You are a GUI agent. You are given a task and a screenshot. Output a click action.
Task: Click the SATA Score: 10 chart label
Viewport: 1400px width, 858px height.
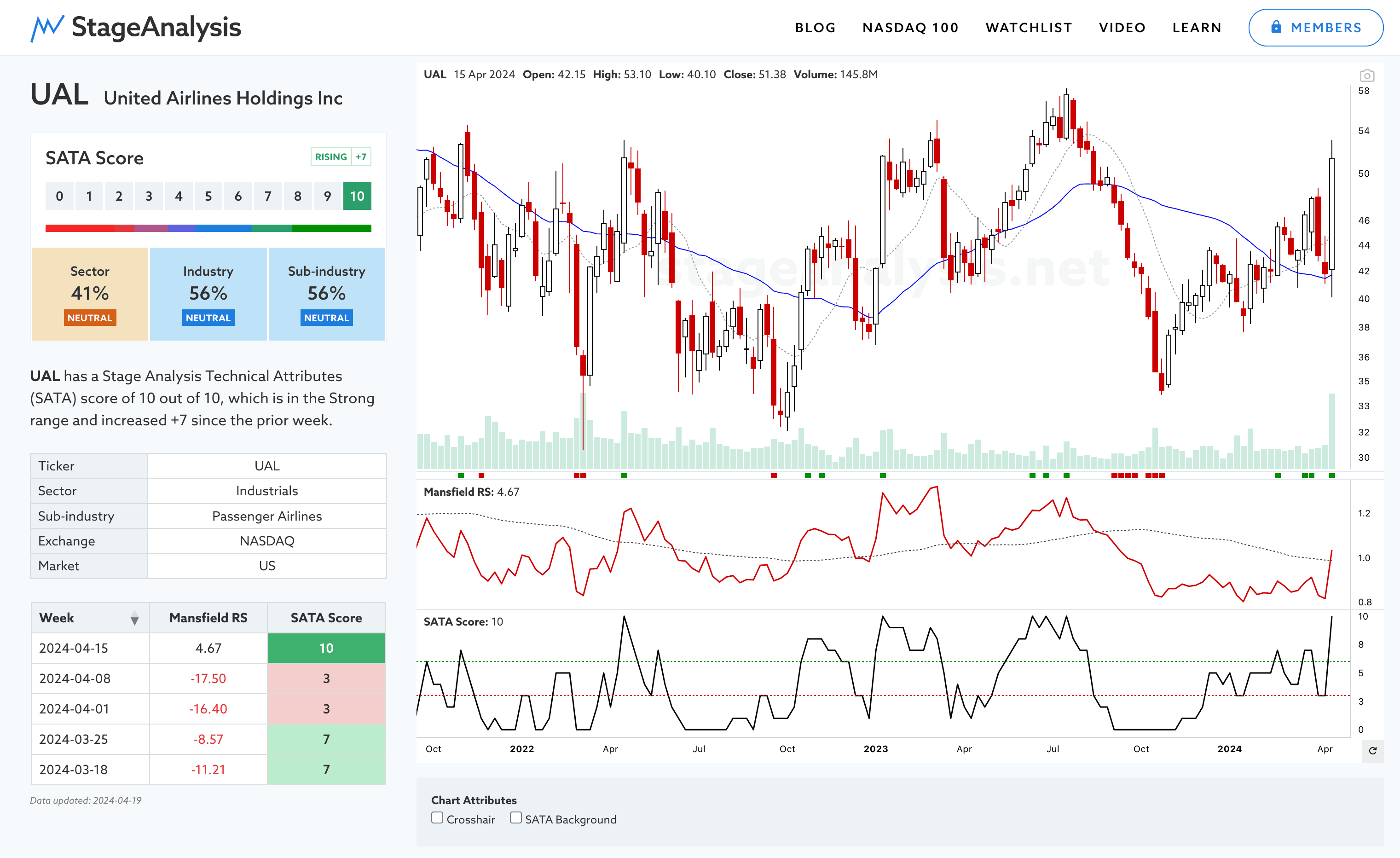pos(463,621)
